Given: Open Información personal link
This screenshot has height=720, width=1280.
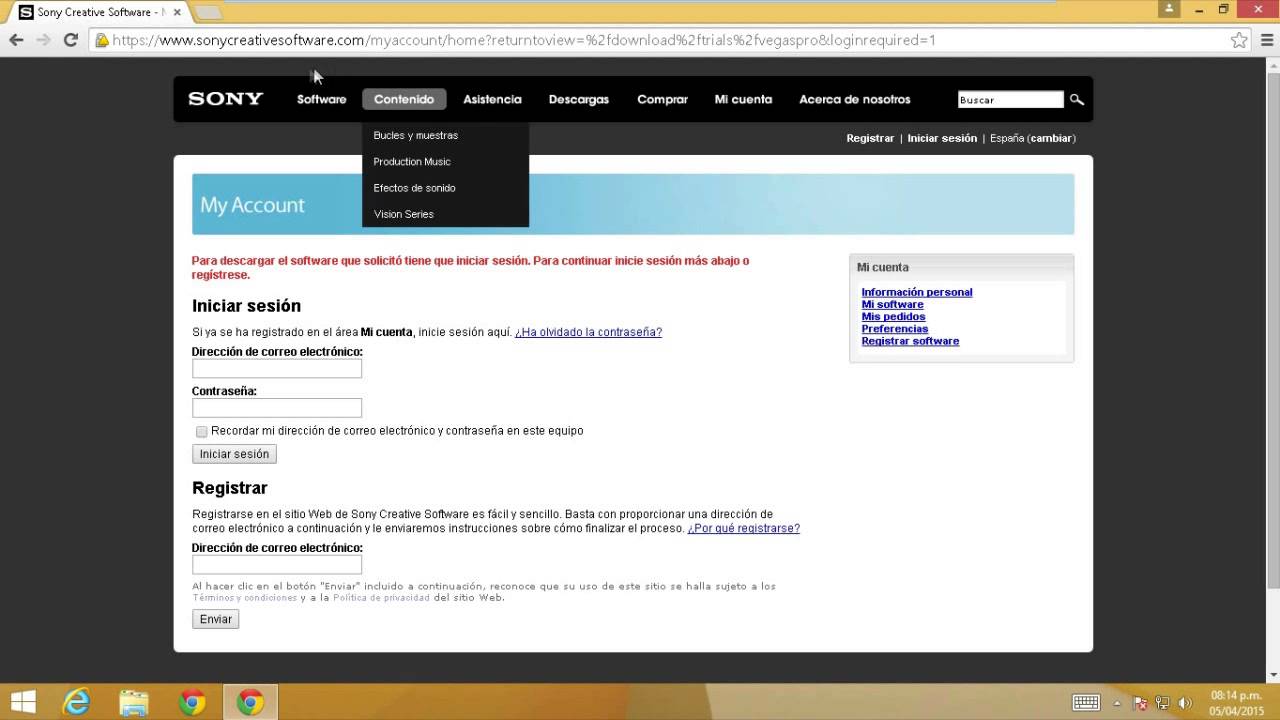Looking at the screenshot, I should click(x=917, y=292).
